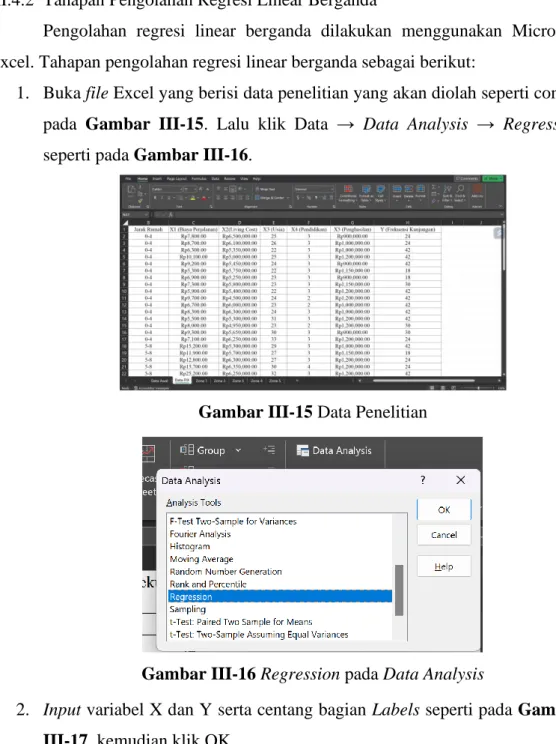Viewport: 556px width, 744px height.
Task: Select the highlighted Regression entry
Action: [x=280, y=596]
